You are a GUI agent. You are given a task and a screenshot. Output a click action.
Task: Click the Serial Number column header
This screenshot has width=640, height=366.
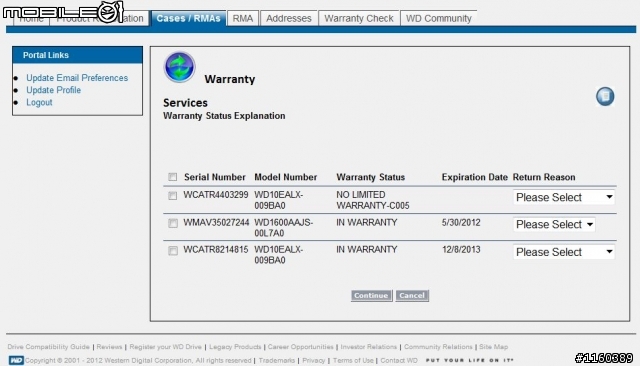(215, 177)
